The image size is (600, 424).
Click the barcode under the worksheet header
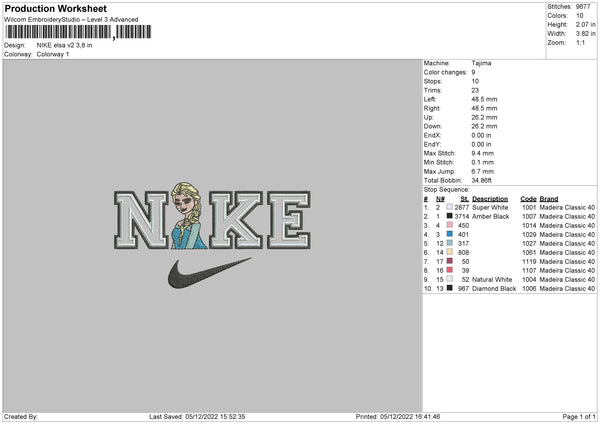tap(78, 32)
